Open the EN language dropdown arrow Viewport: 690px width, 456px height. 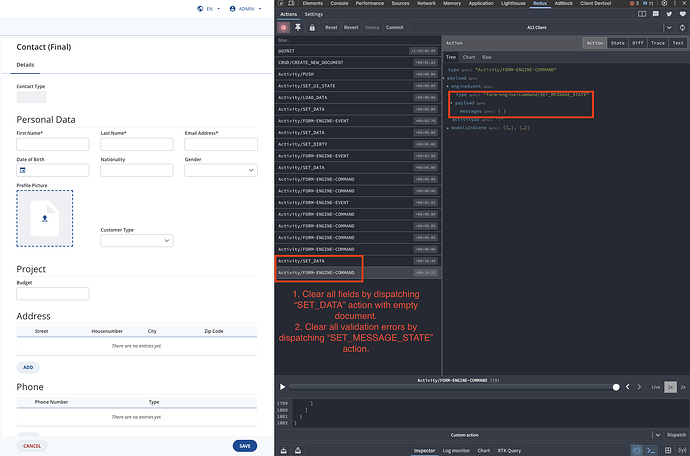coord(219,9)
